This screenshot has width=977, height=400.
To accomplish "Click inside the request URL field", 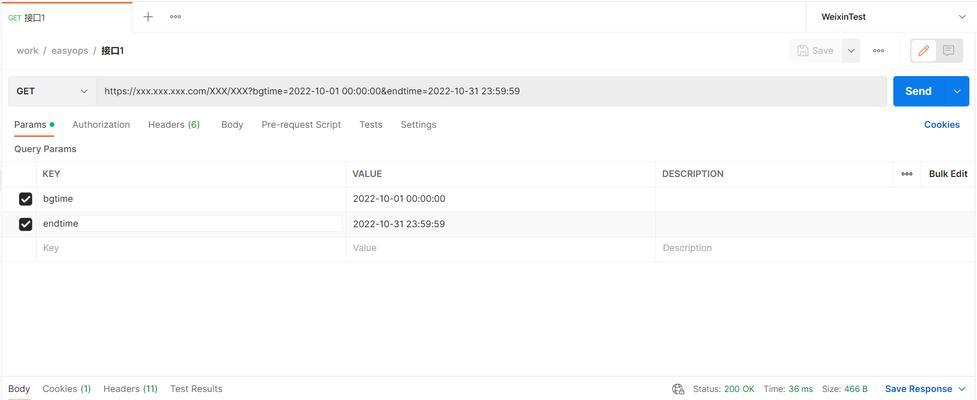I will pyautogui.click(x=492, y=91).
